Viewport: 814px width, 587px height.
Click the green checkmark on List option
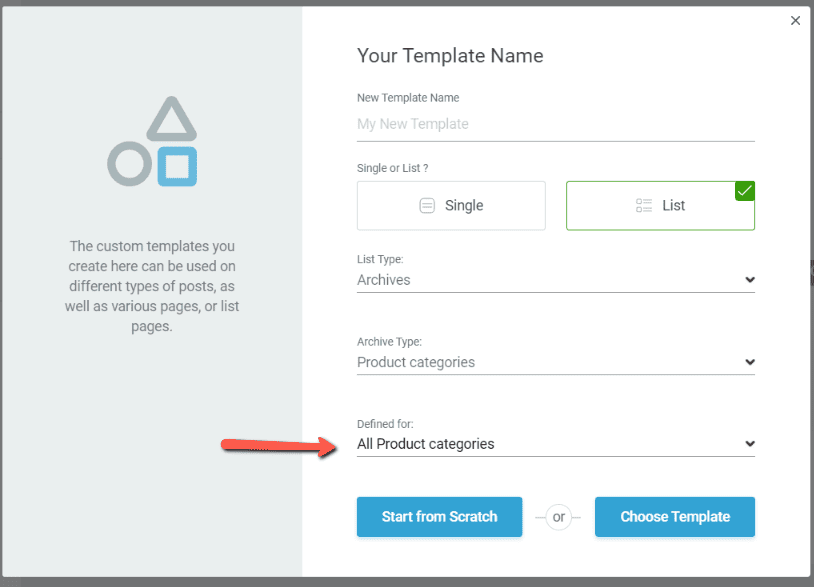745,190
